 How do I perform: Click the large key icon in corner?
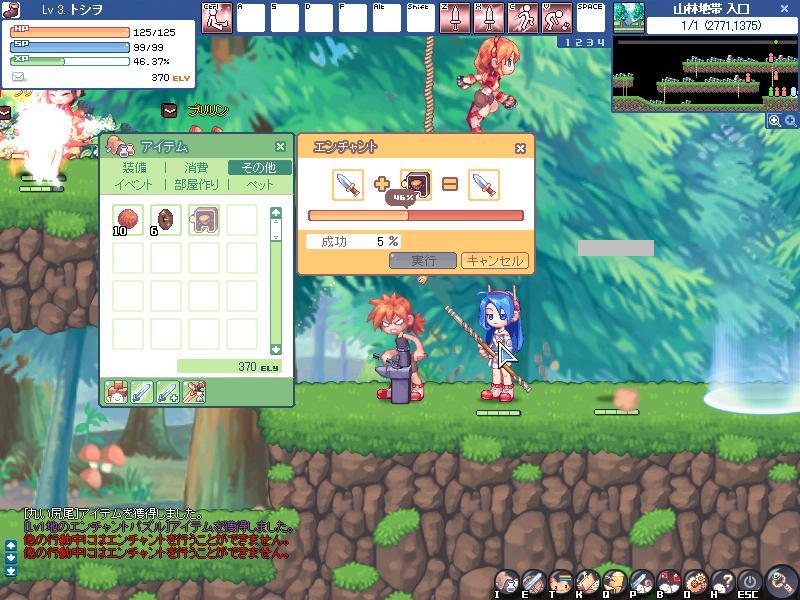[x=781, y=580]
